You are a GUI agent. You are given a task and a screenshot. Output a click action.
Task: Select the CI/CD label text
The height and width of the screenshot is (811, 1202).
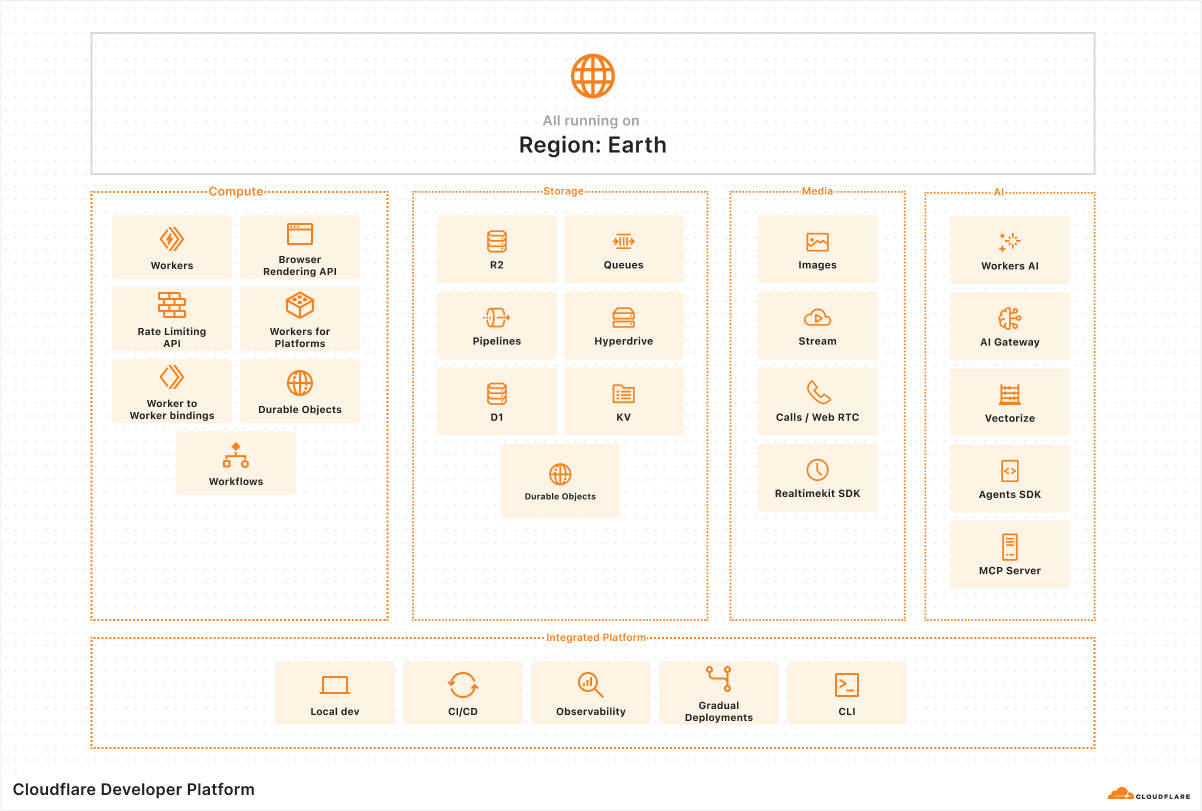[463, 712]
